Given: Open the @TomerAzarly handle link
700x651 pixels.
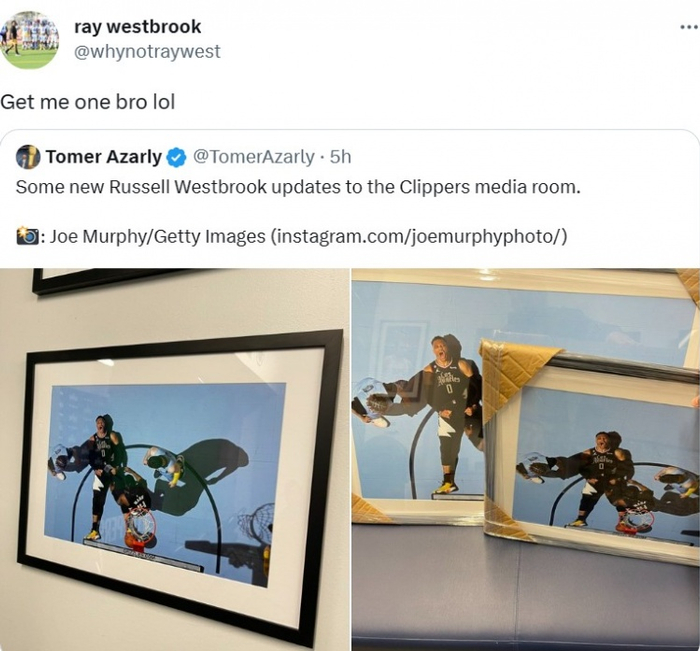Looking at the screenshot, I should pyautogui.click(x=254, y=157).
